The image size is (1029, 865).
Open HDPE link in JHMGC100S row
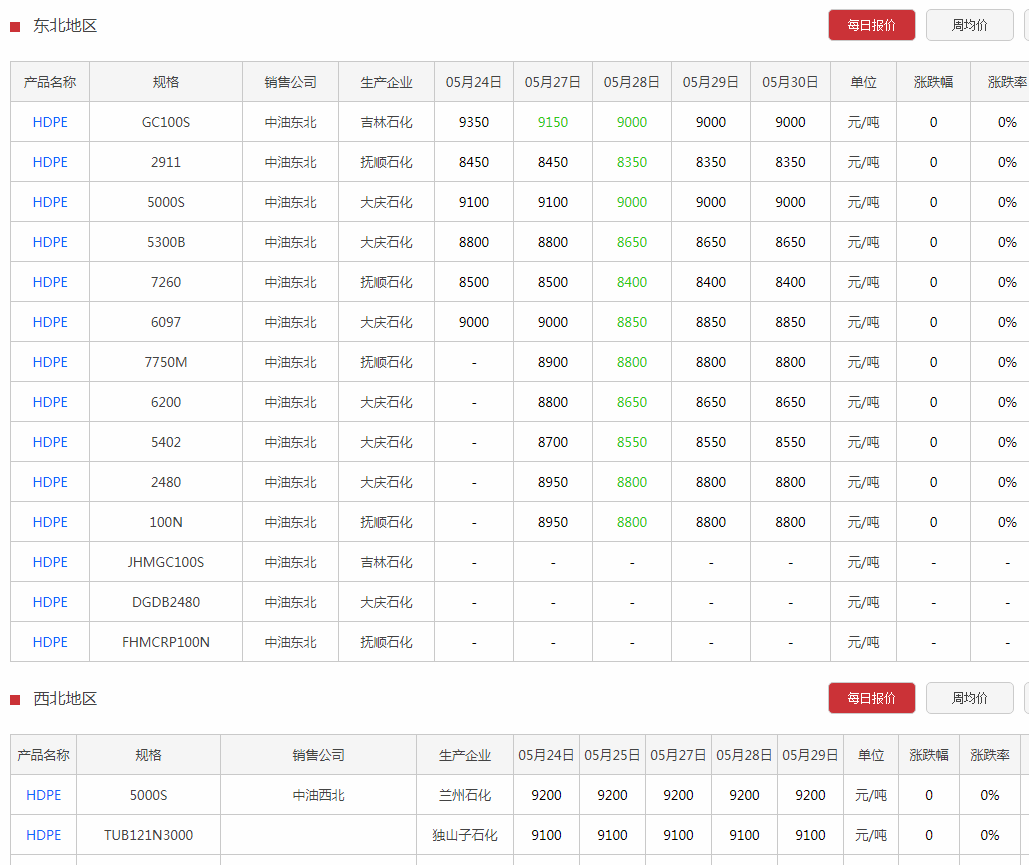[50, 562]
